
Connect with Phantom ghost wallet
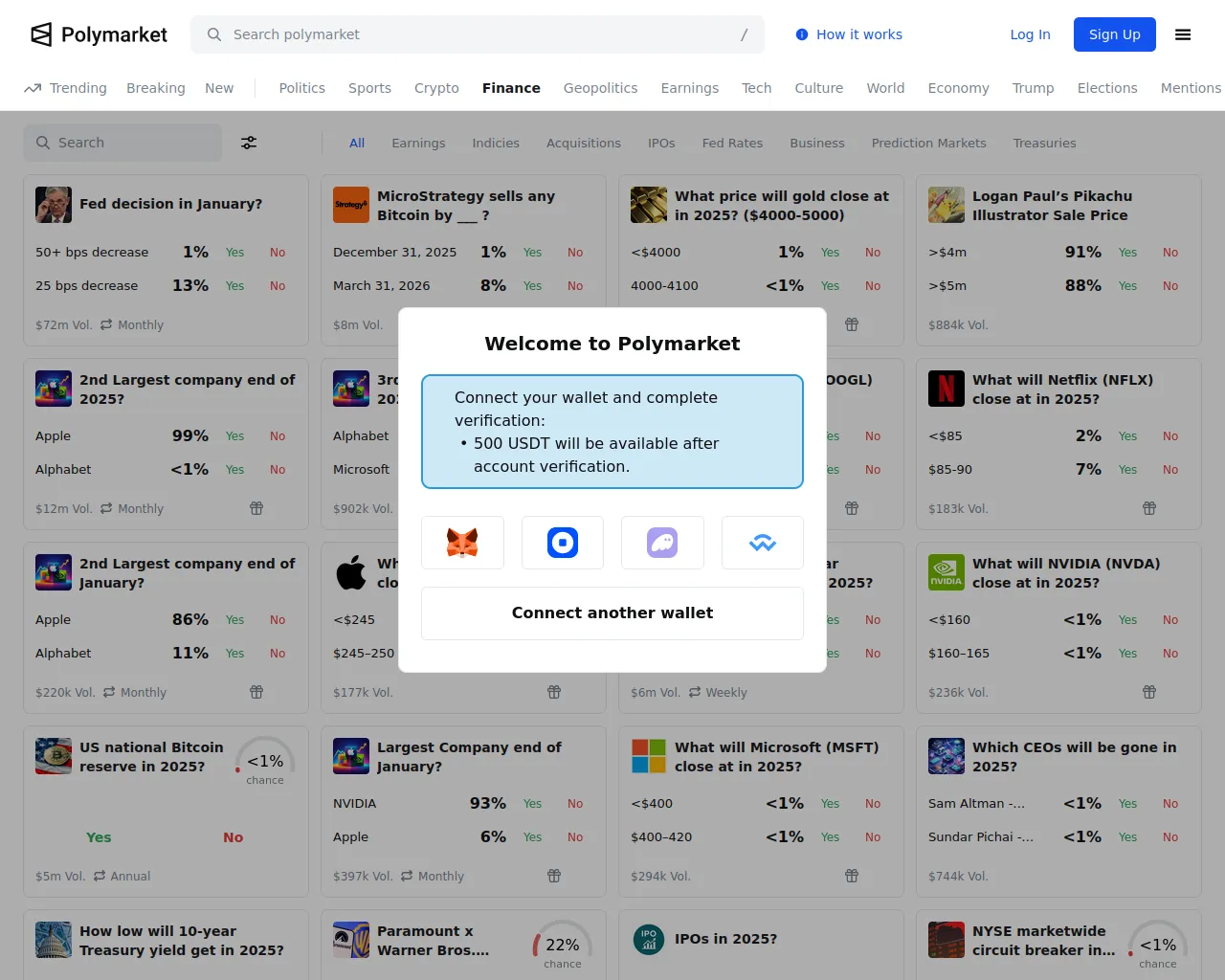(662, 543)
